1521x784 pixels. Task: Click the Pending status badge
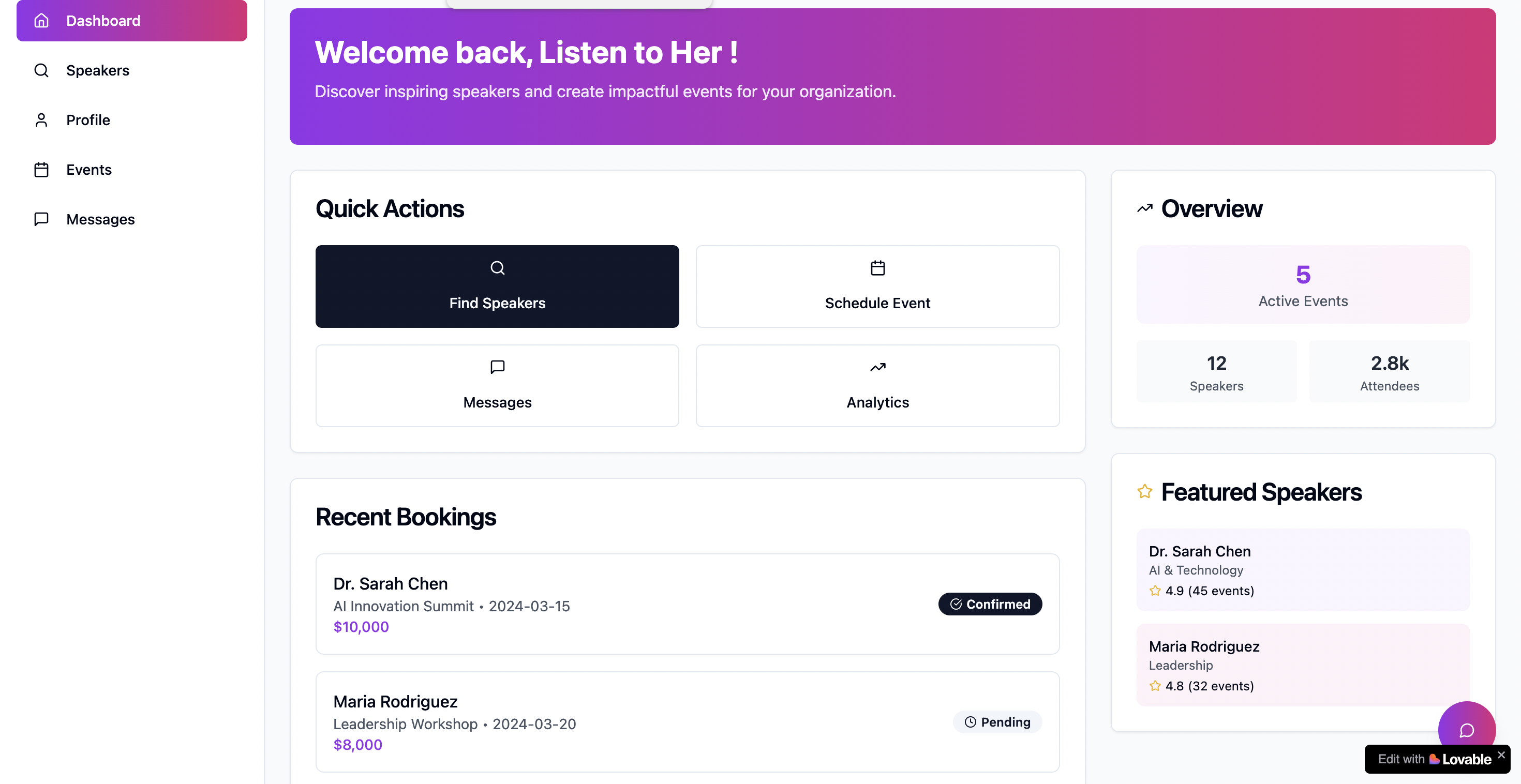pyautogui.click(x=997, y=722)
